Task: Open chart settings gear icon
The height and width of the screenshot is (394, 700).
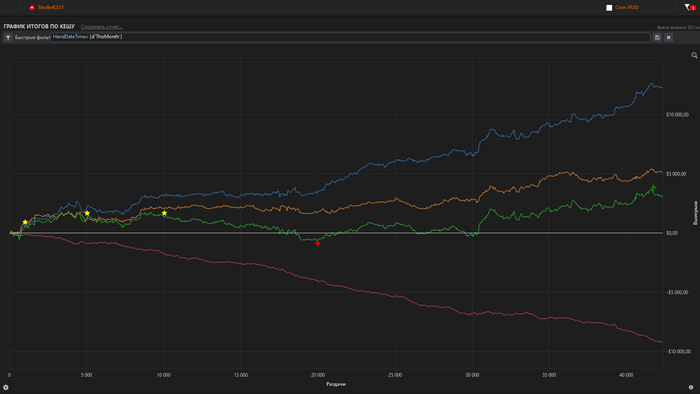Action: pyautogui.click(x=6, y=387)
